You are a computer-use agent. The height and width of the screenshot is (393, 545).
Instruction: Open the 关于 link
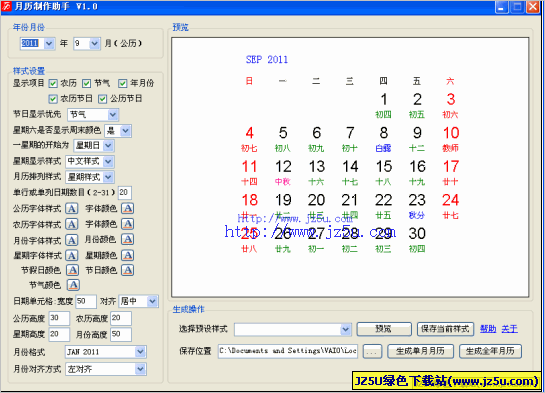tap(510, 329)
